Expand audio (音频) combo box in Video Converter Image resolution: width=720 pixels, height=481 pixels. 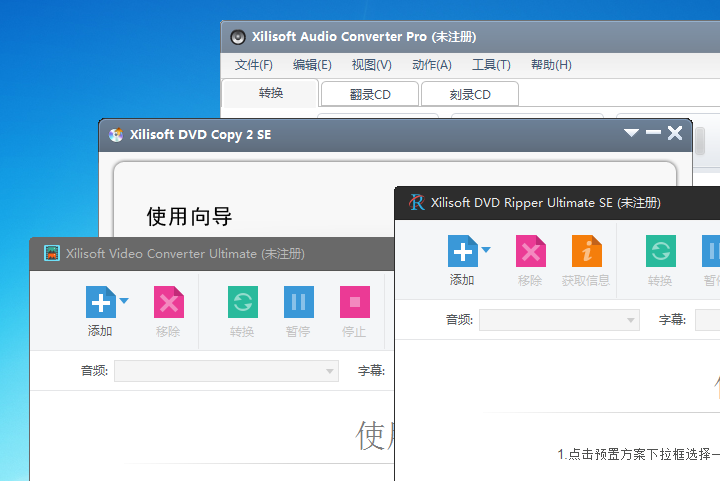point(226,371)
